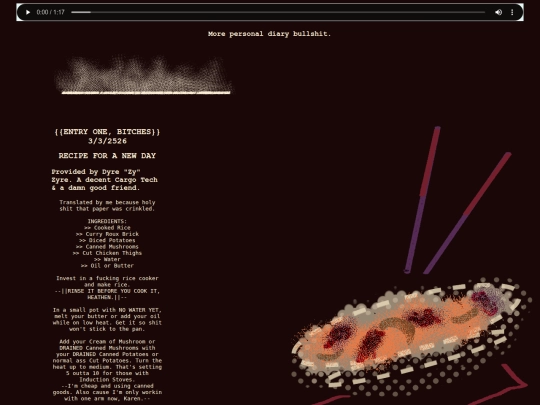Click the smoke waveform image
The width and height of the screenshot is (540, 405).
coord(143,75)
